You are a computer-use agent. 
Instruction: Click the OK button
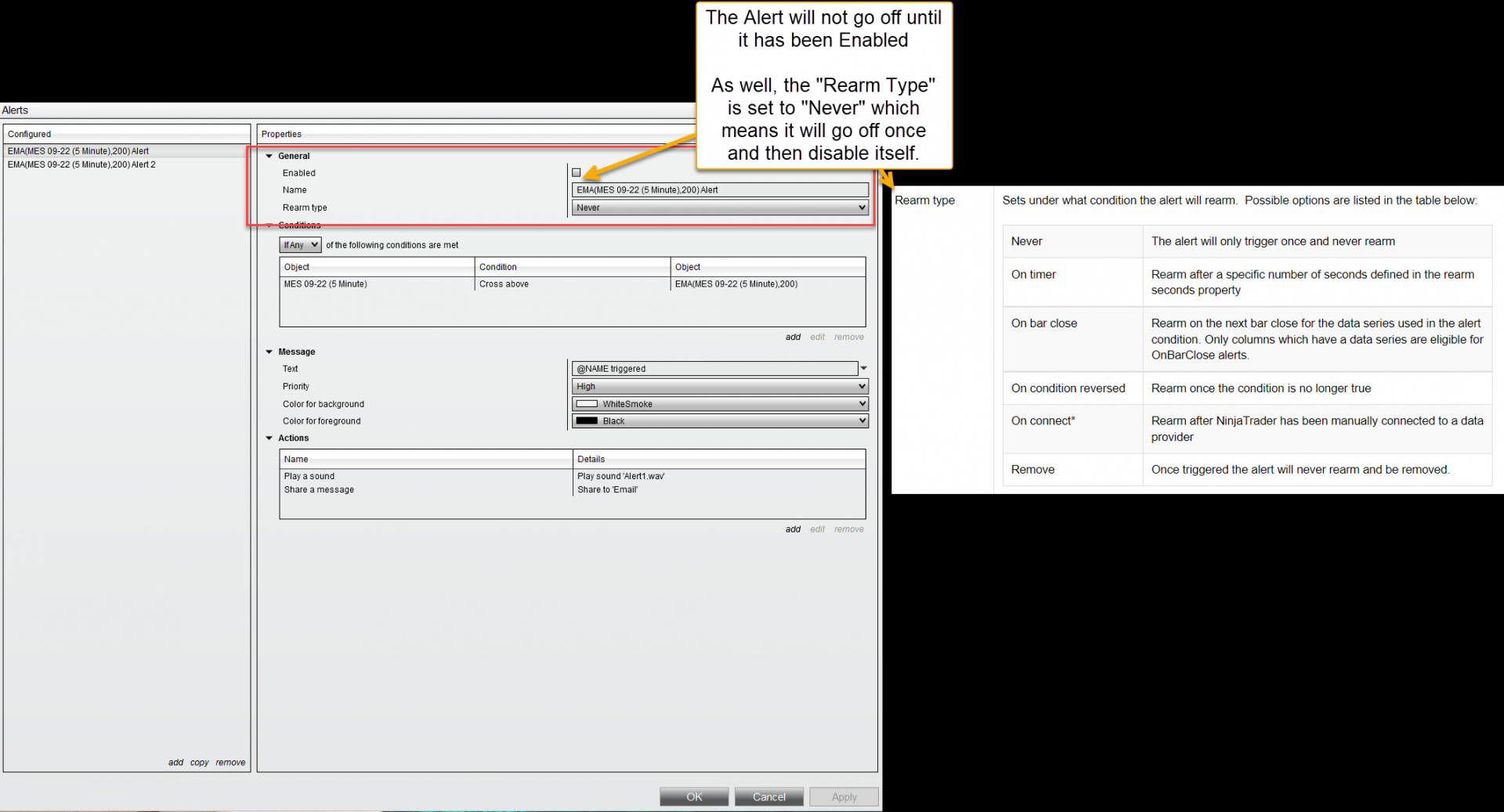694,797
